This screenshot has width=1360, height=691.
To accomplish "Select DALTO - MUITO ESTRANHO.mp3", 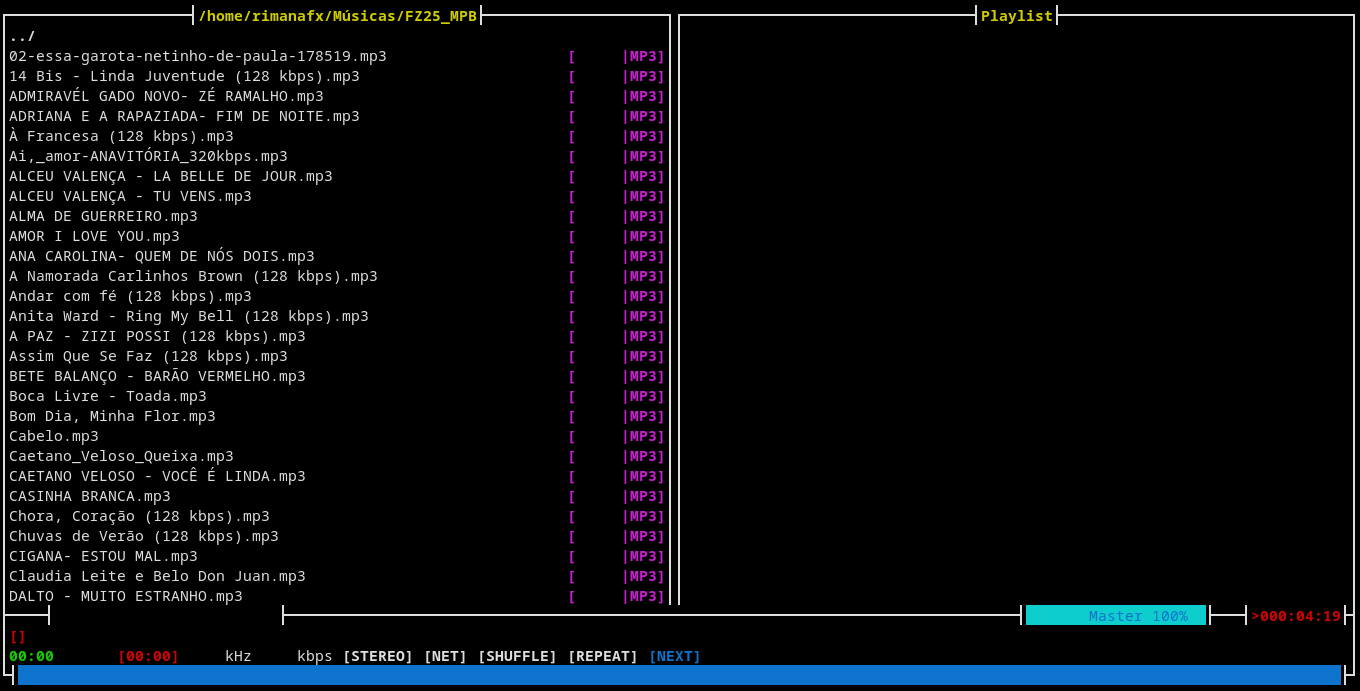I will (126, 596).
